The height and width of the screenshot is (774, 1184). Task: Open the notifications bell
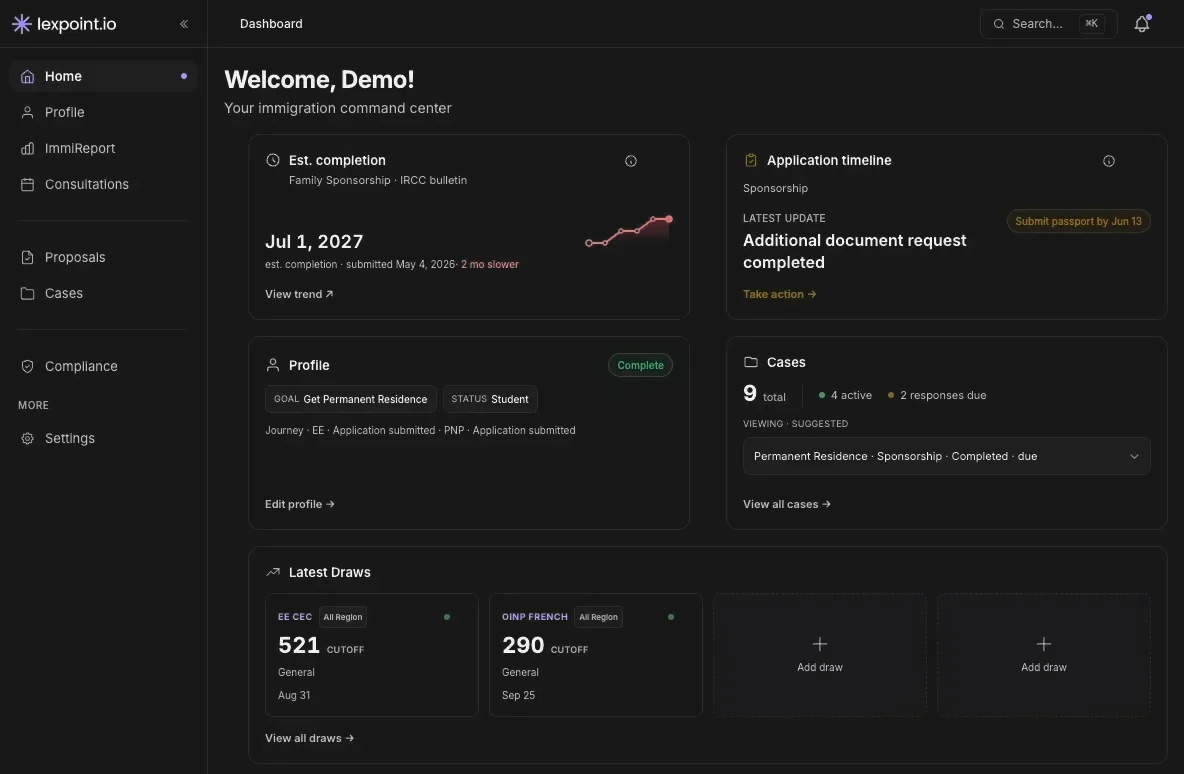click(1142, 24)
